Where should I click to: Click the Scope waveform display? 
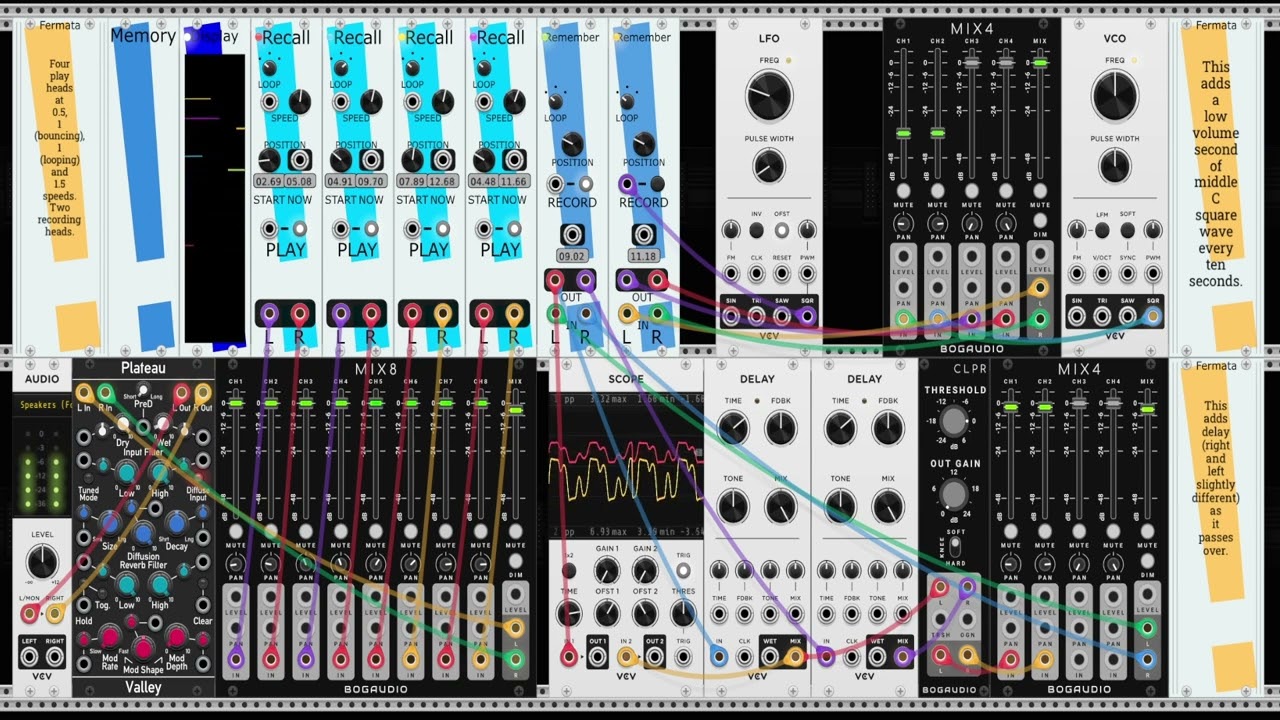(625, 467)
